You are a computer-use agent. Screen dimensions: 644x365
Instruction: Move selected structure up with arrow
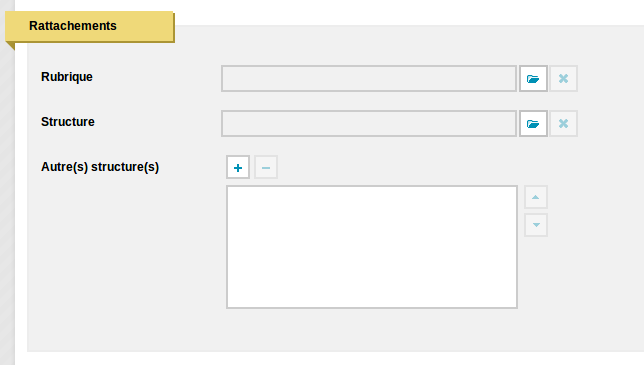click(x=536, y=197)
